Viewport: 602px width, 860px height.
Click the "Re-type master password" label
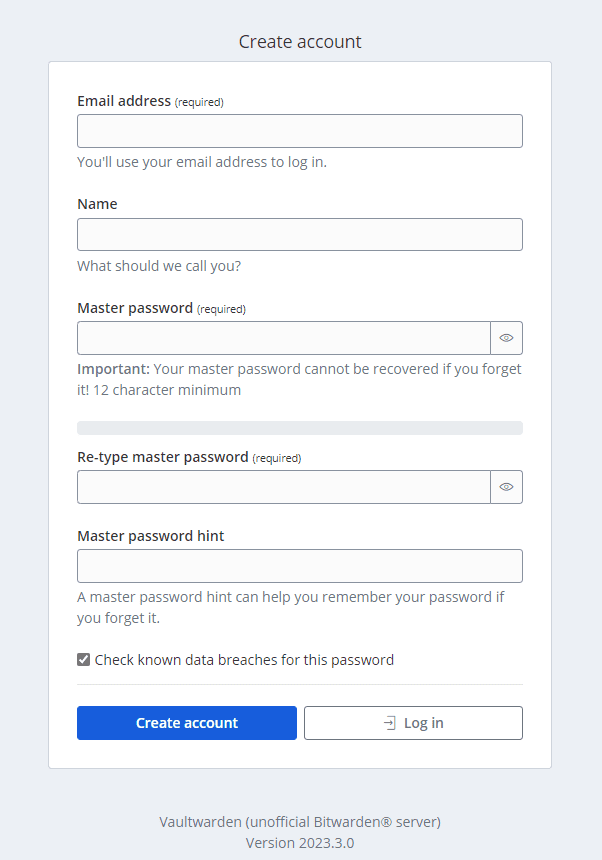point(162,457)
